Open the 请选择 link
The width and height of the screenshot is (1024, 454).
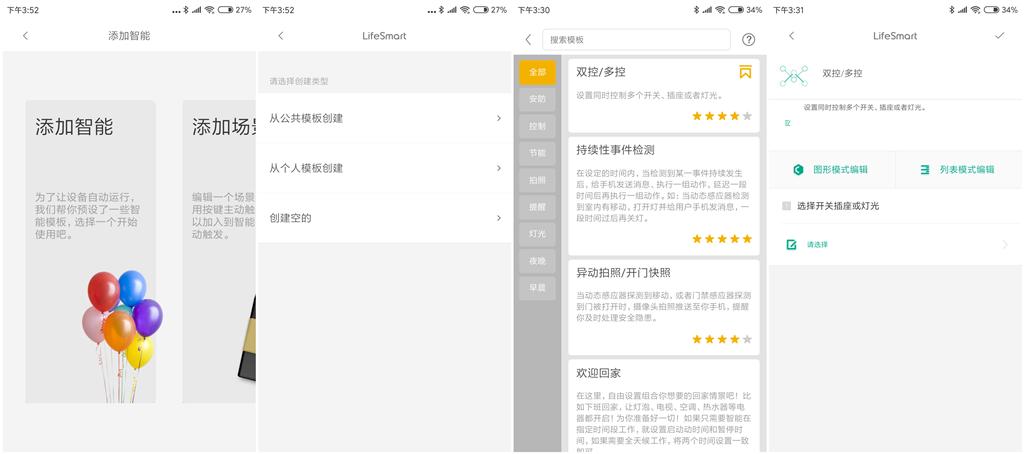pyautogui.click(x=817, y=245)
